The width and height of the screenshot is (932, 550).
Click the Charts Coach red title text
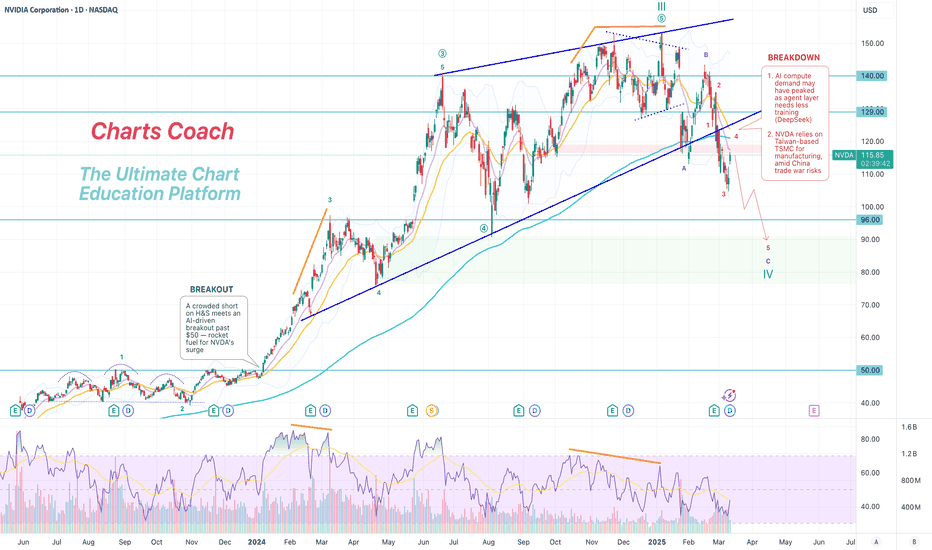[162, 131]
